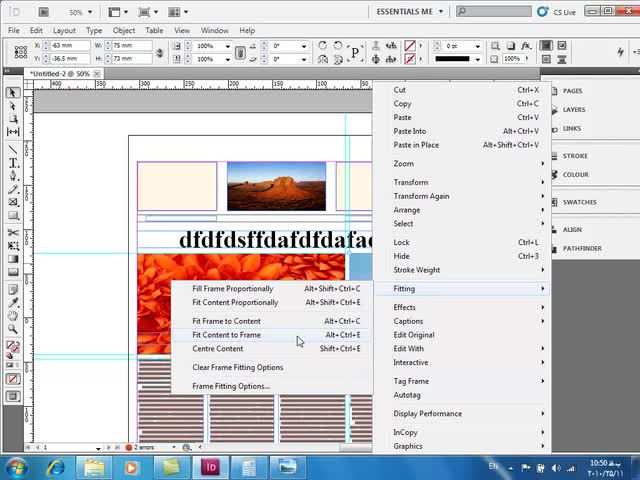Click the search field in application bar
Screen dimensions: 640x480
click(x=493, y=12)
